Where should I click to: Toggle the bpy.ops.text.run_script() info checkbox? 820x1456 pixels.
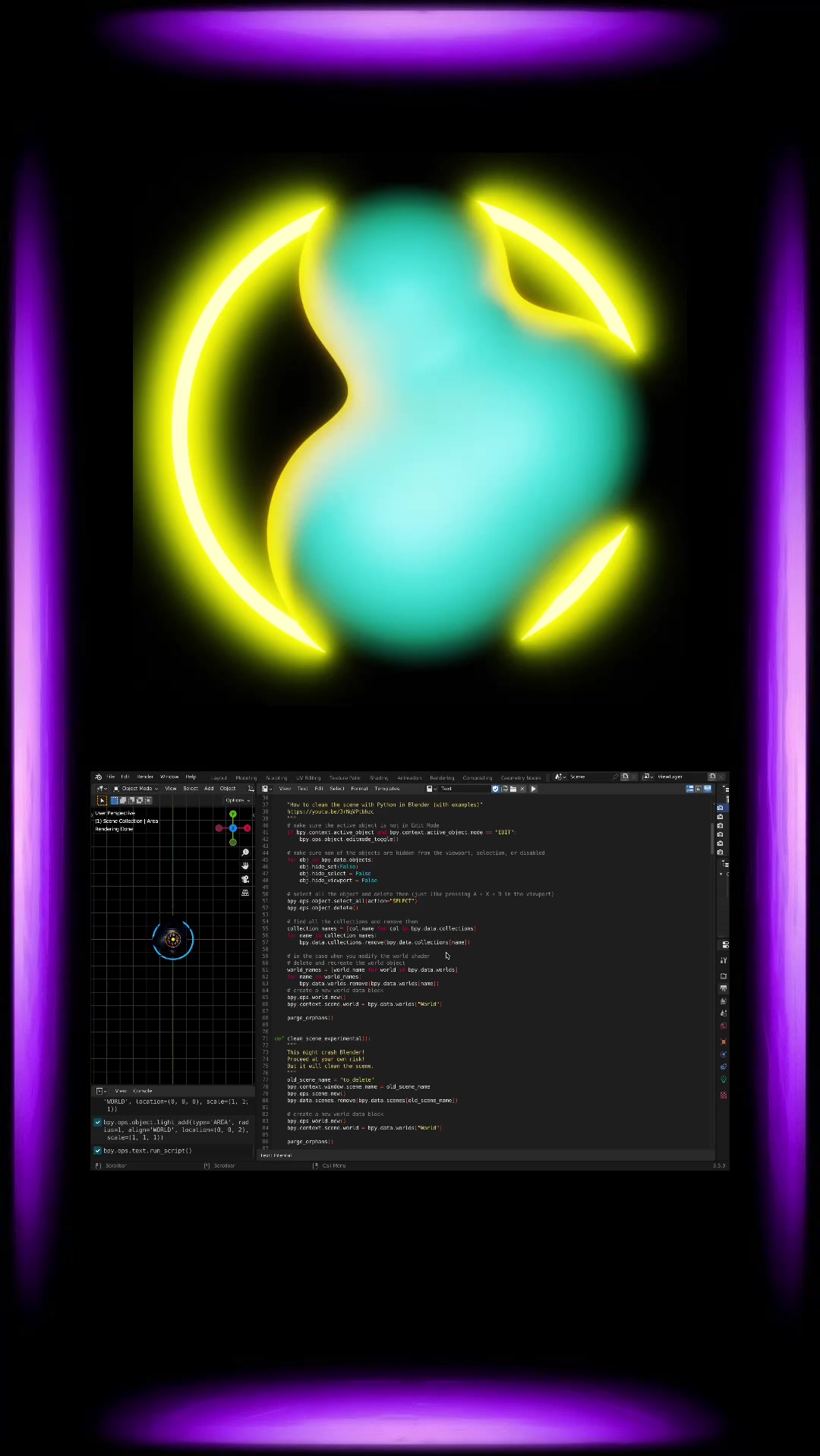coord(98,1151)
